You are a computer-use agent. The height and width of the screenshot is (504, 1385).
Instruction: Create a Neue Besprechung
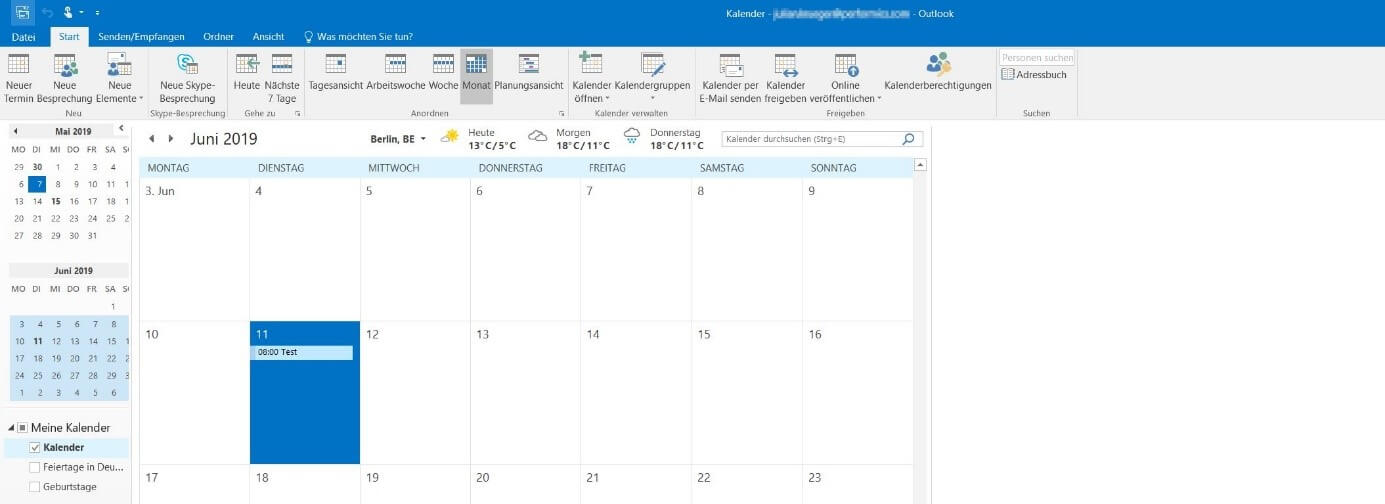click(x=65, y=66)
